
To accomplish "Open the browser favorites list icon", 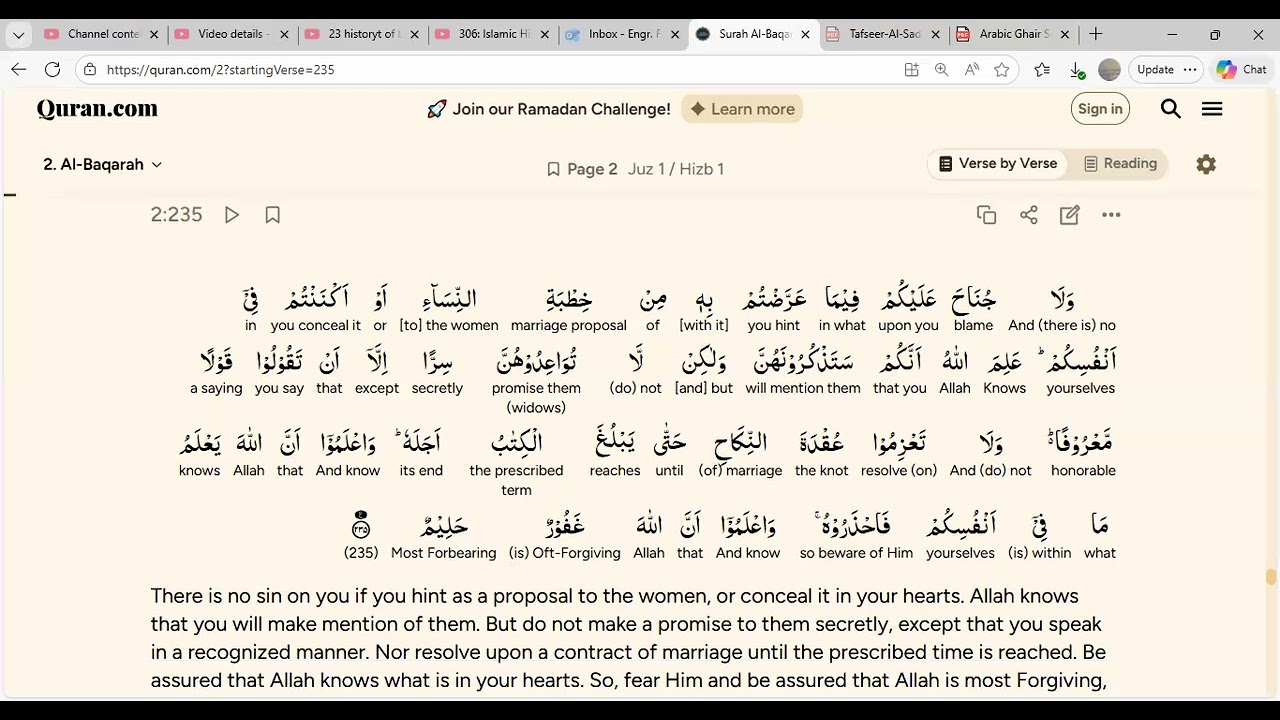I will point(1042,70).
